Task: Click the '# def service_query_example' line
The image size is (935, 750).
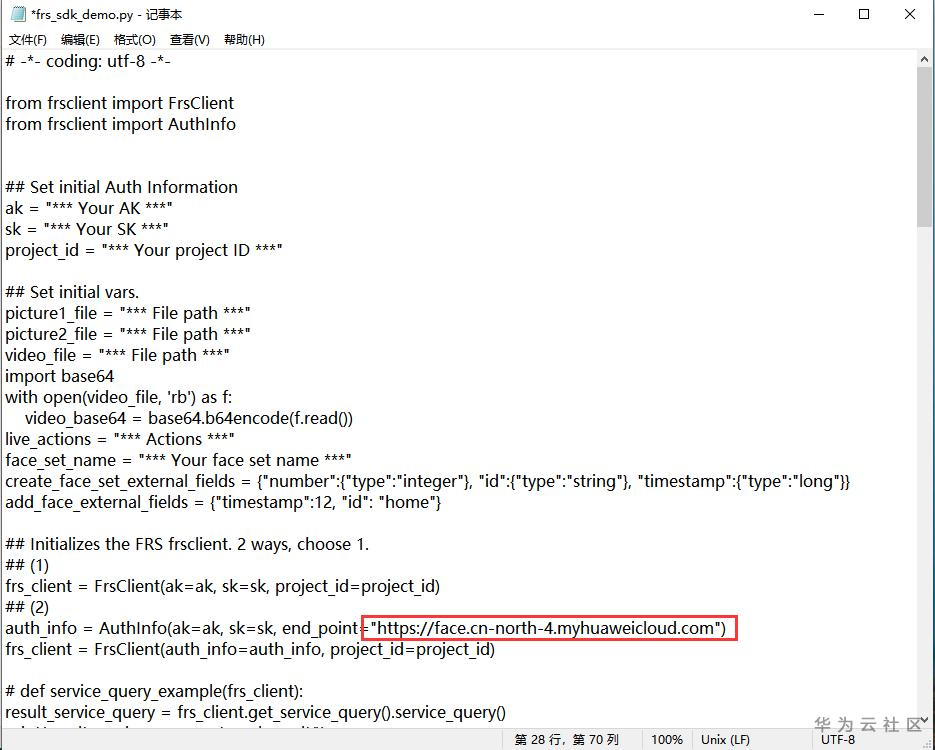Action: tap(154, 692)
